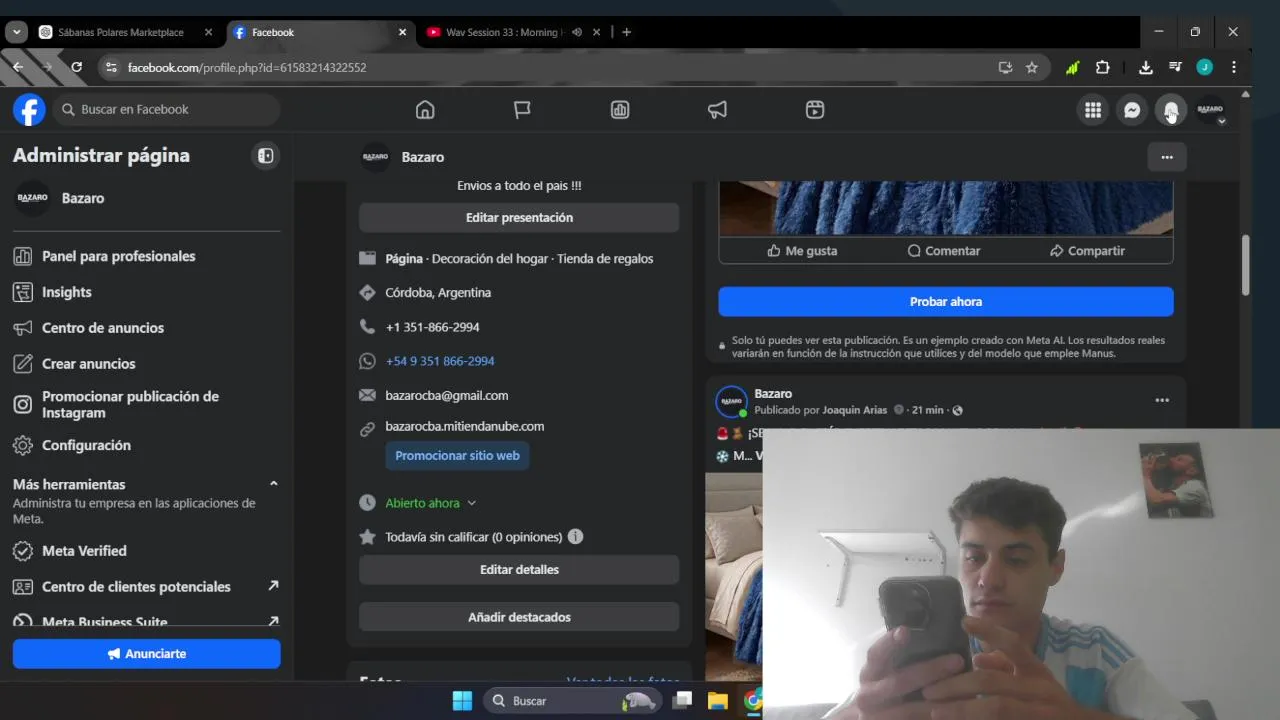1280x720 pixels.
Task: Open the browser extensions puzzle icon
Action: pyautogui.click(x=1102, y=67)
